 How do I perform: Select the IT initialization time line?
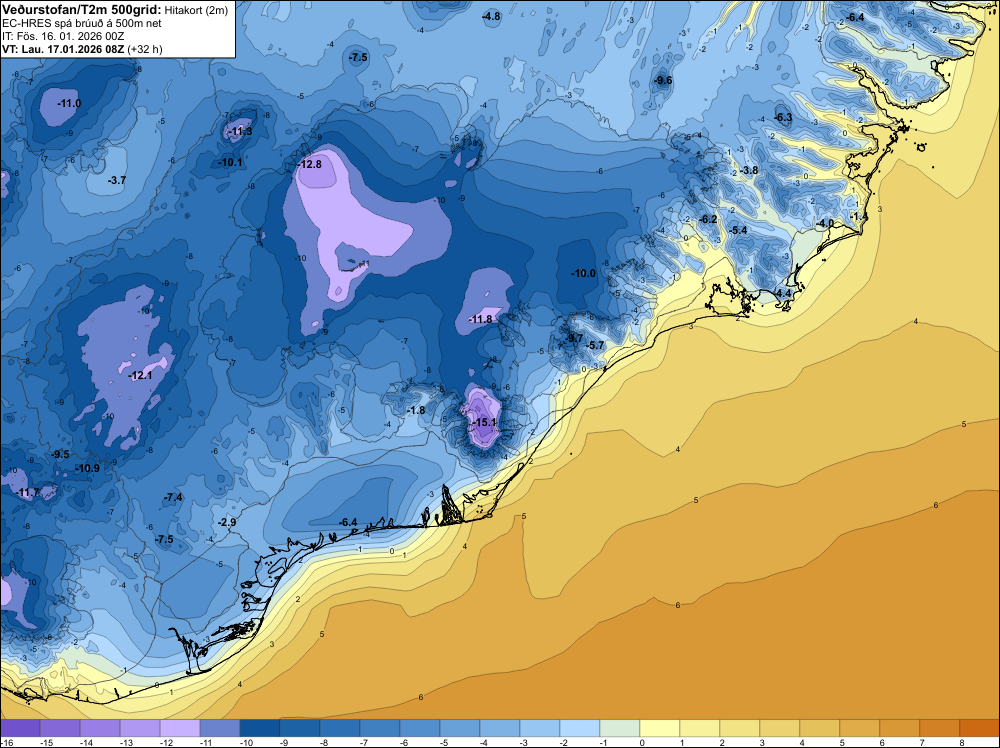(63, 36)
